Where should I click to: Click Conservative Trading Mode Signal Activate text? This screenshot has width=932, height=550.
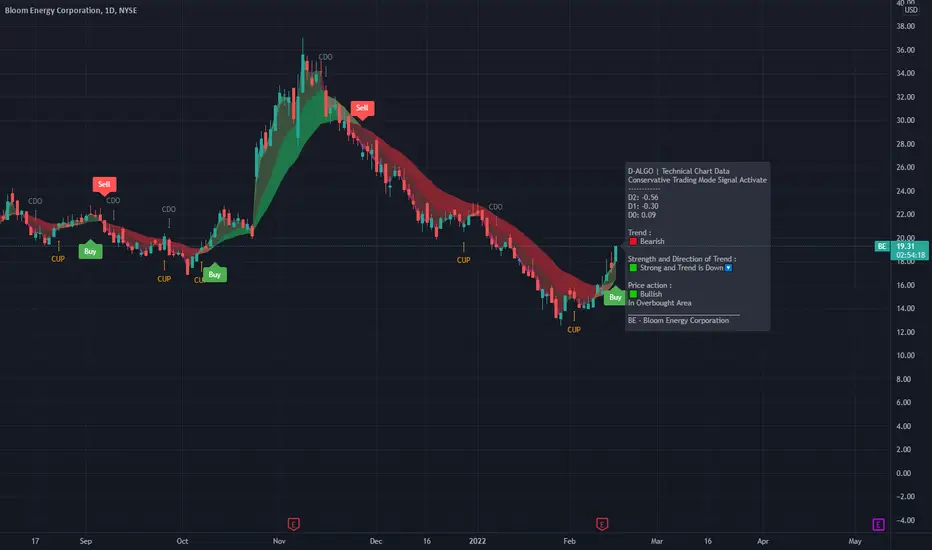pos(697,180)
